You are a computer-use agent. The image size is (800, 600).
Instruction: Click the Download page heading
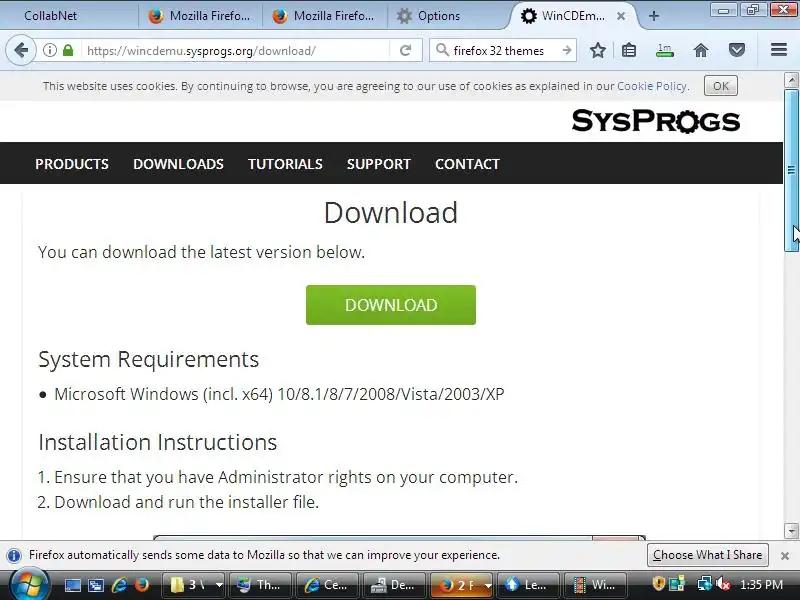point(391,212)
